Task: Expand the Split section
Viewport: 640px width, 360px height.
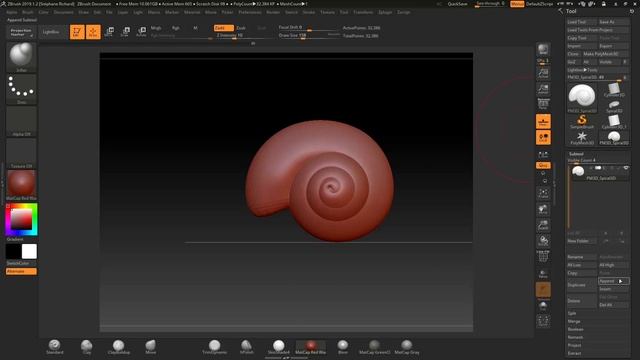Action: (572, 313)
